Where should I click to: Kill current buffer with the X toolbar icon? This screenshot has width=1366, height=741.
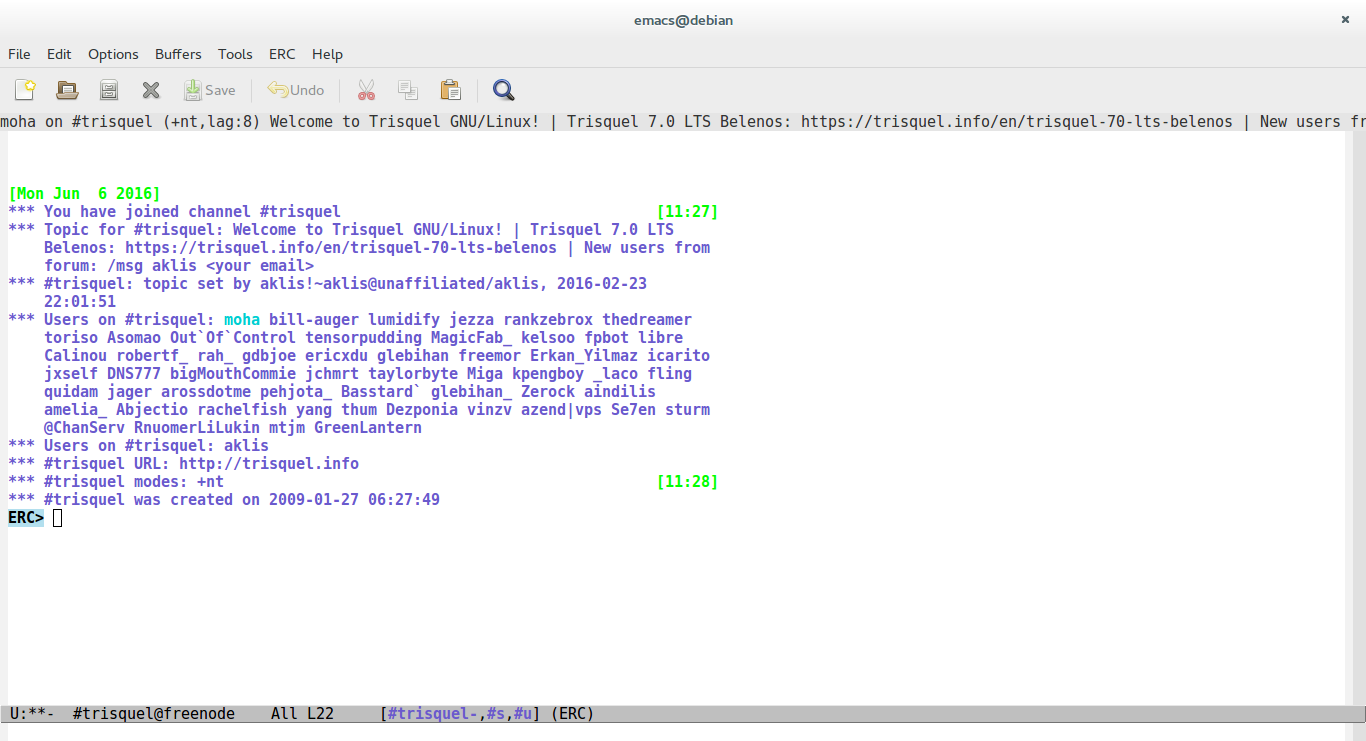[x=151, y=90]
